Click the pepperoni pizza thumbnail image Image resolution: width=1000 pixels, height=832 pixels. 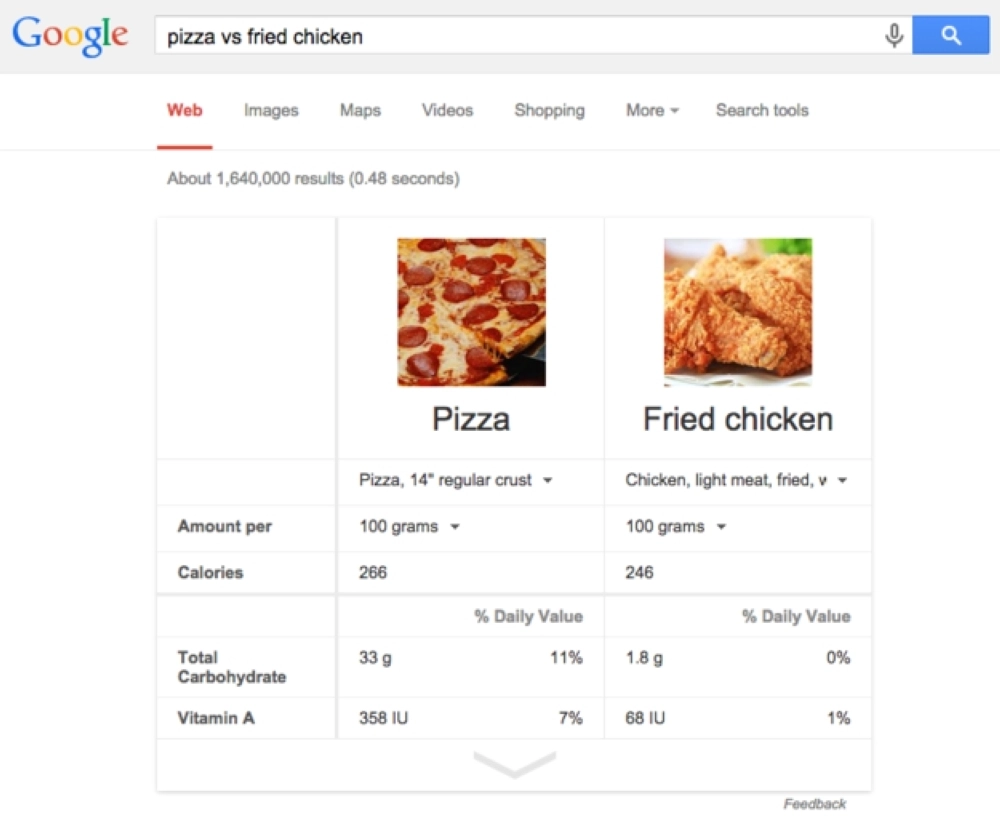[x=471, y=312]
